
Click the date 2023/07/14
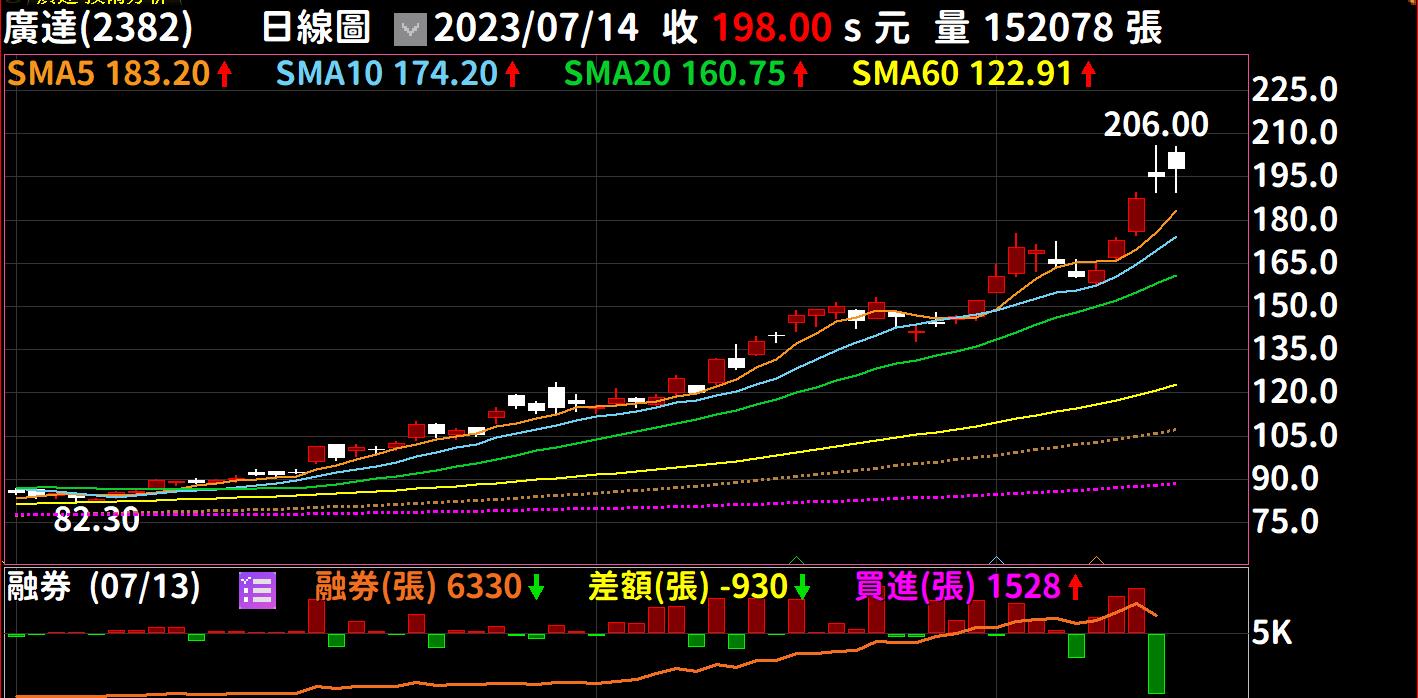tap(536, 28)
